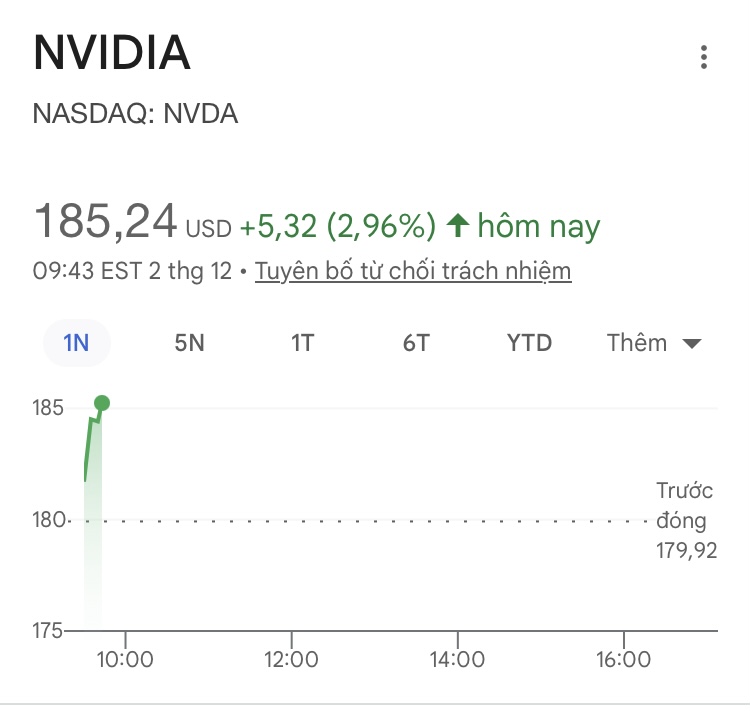
Task: Click the 185,24 stock price
Action: [x=106, y=221]
